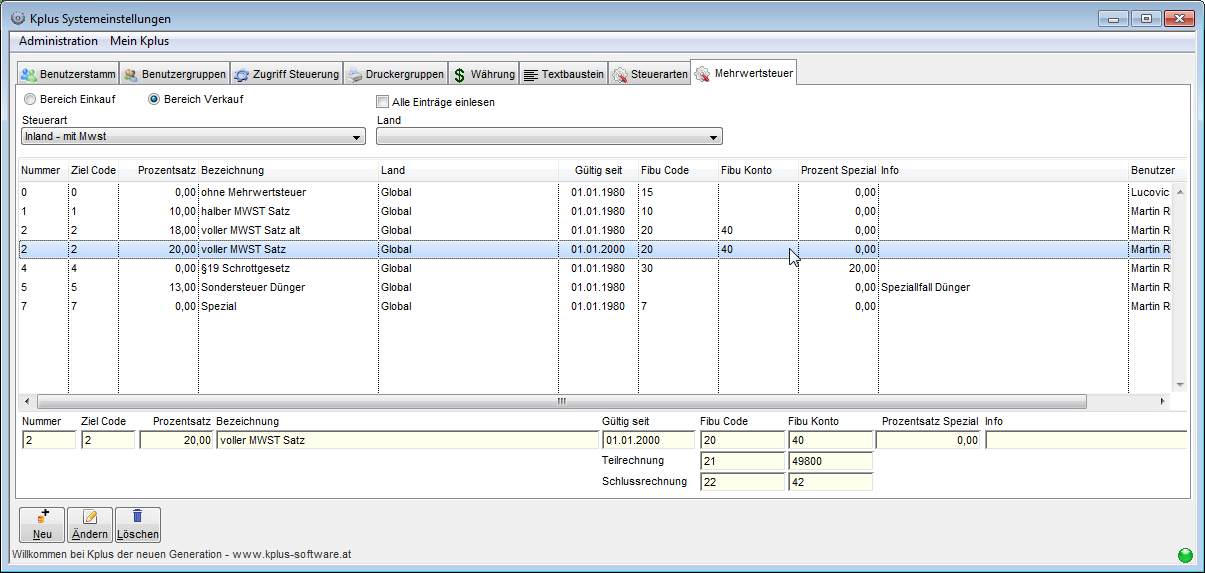This screenshot has height=573, width=1205.
Task: Expand the Land dropdown
Action: tap(713, 137)
